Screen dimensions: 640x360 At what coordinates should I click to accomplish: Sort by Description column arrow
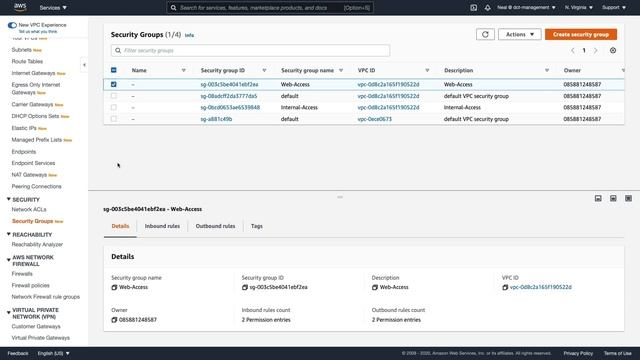[547, 71]
